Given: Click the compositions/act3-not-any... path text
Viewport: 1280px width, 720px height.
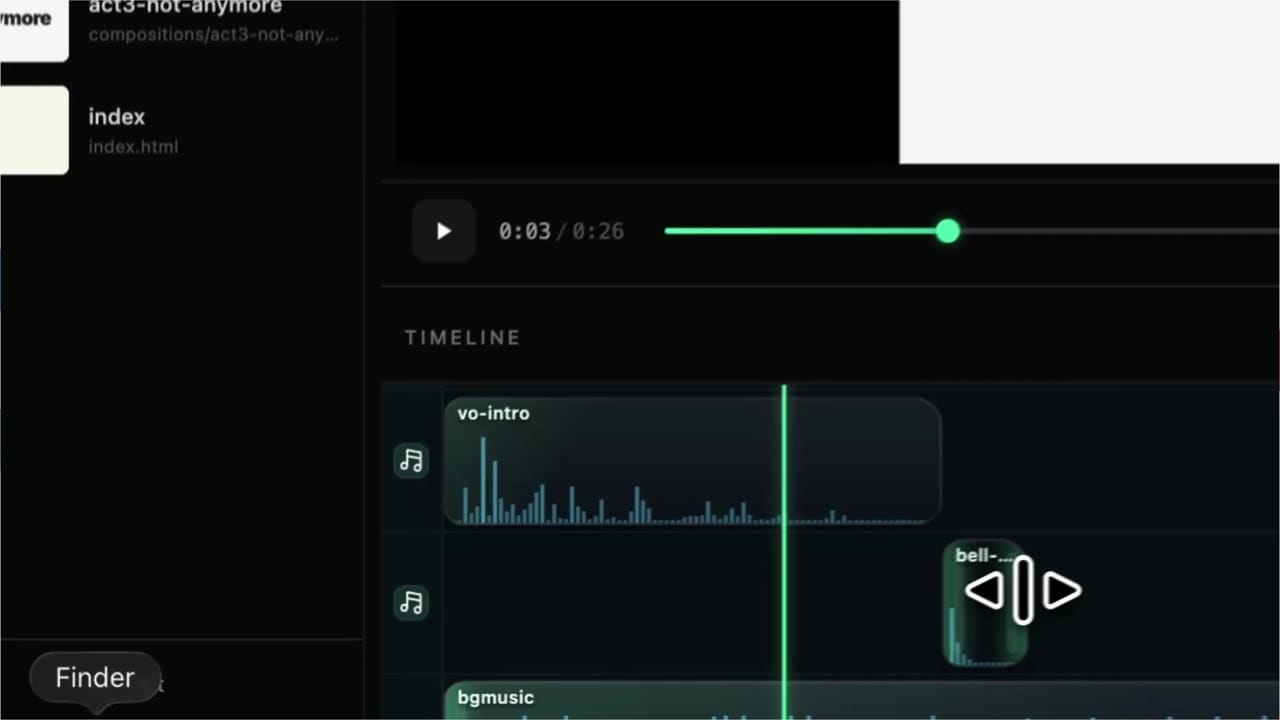Looking at the screenshot, I should [214, 35].
